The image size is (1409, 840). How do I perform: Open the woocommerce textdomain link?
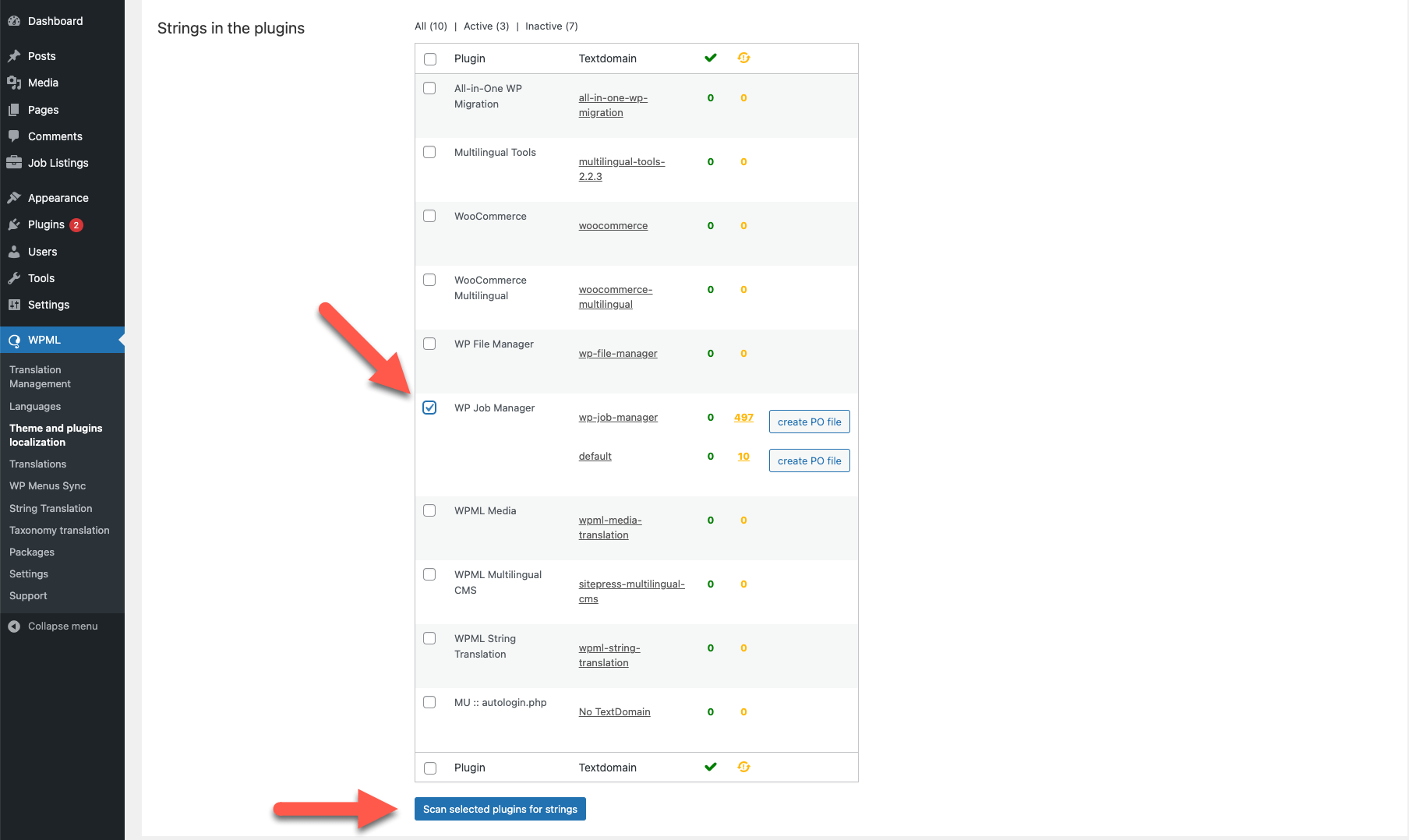coord(613,226)
